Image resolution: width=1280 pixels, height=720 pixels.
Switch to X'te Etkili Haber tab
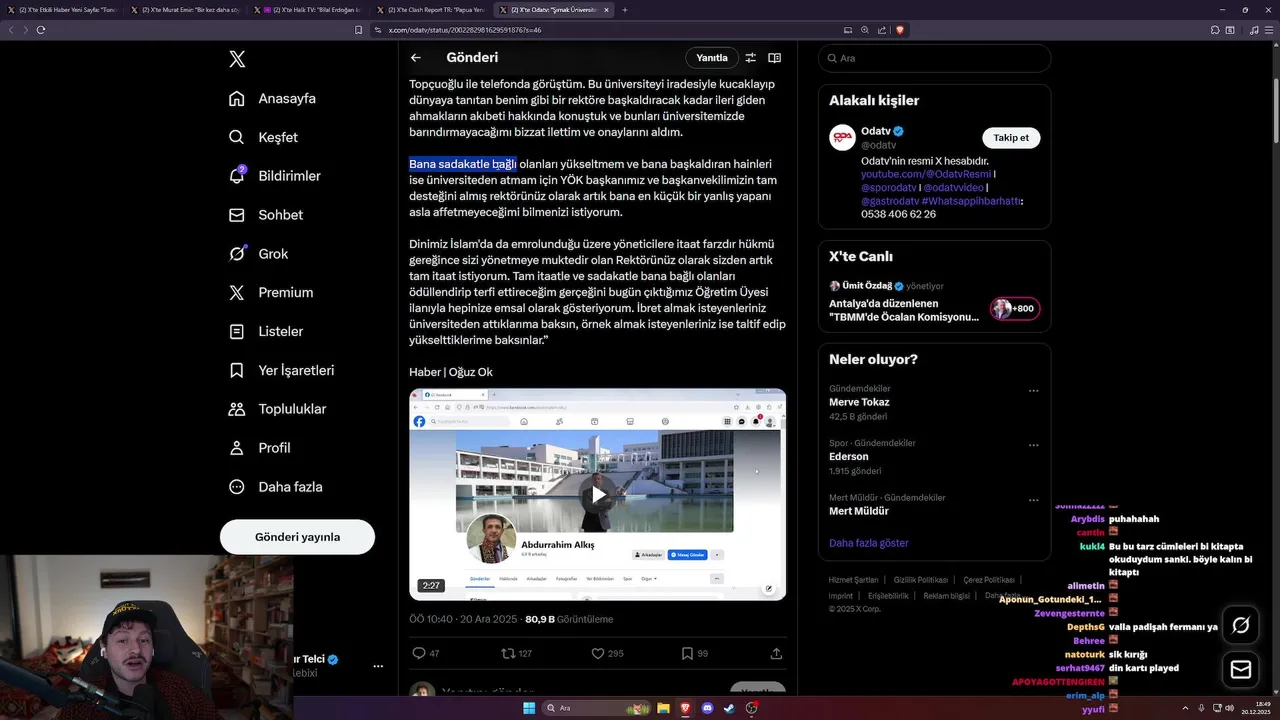tap(62, 10)
